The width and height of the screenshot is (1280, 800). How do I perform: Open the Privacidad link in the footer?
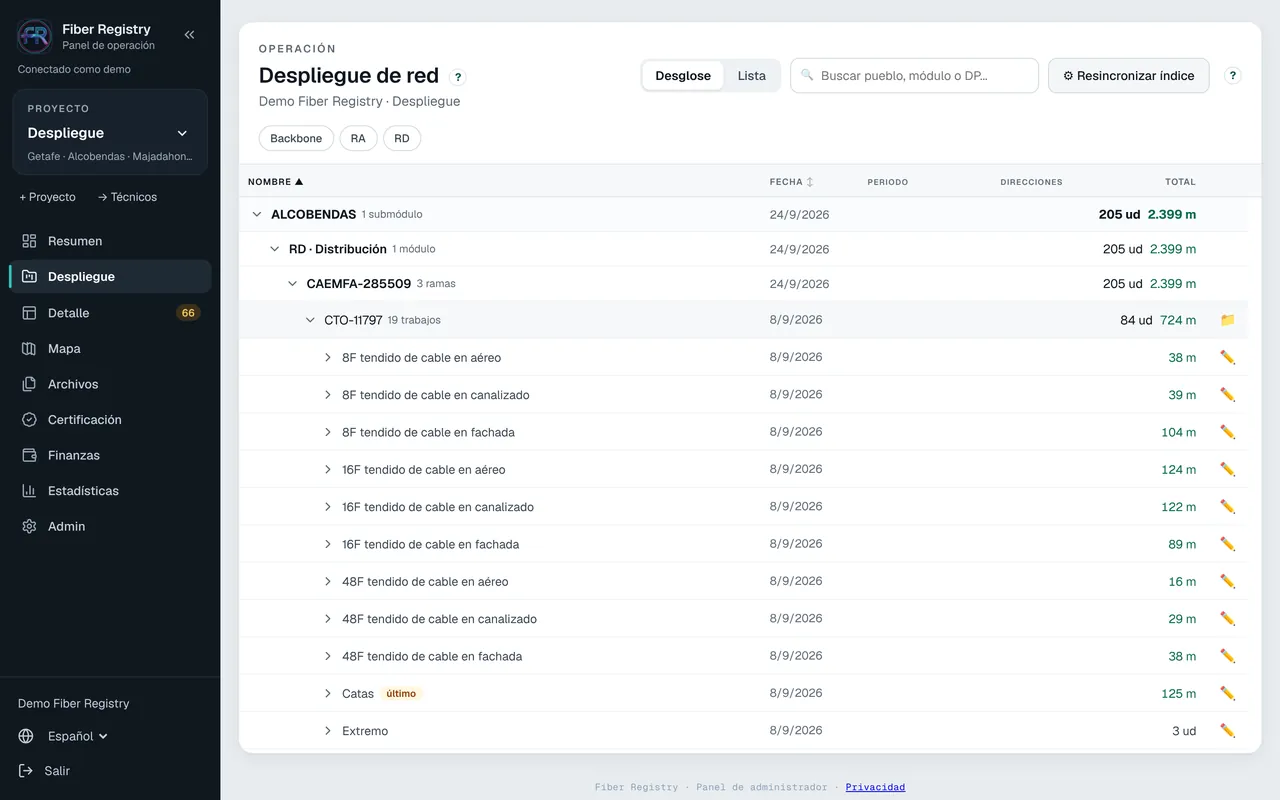tap(875, 787)
